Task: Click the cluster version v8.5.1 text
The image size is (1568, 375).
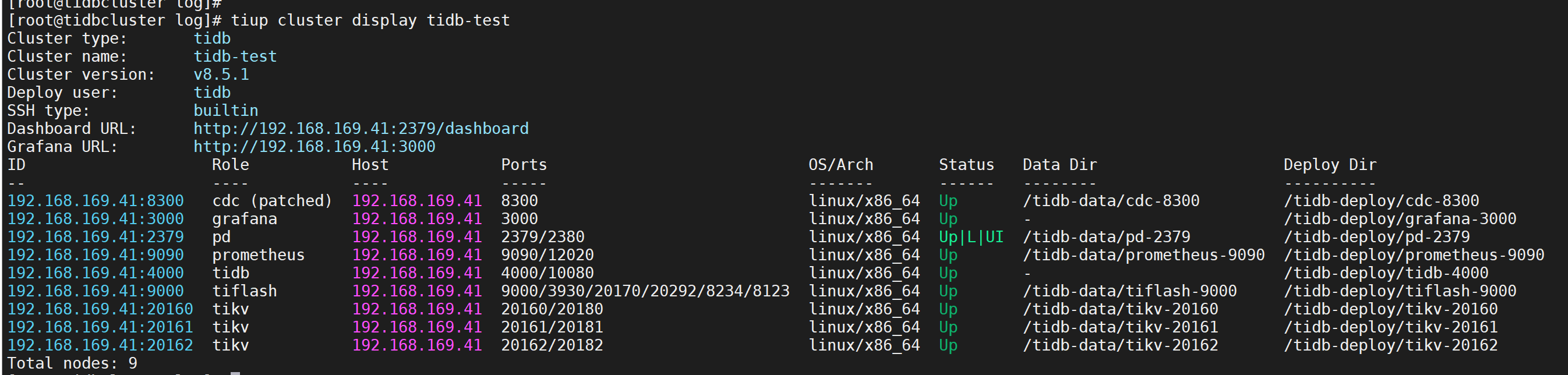Action: [221, 75]
